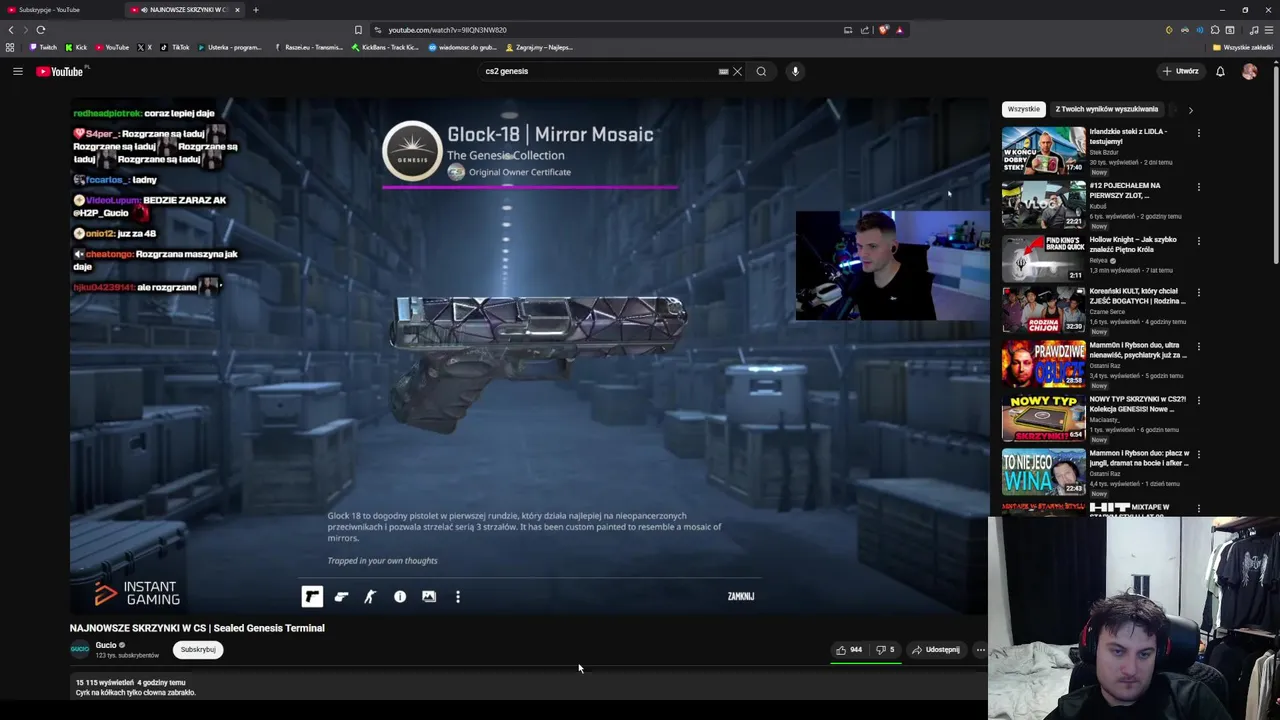Screen dimensions: 1280x720
Task: Click the weapon inspect info icon
Action: pos(400,596)
